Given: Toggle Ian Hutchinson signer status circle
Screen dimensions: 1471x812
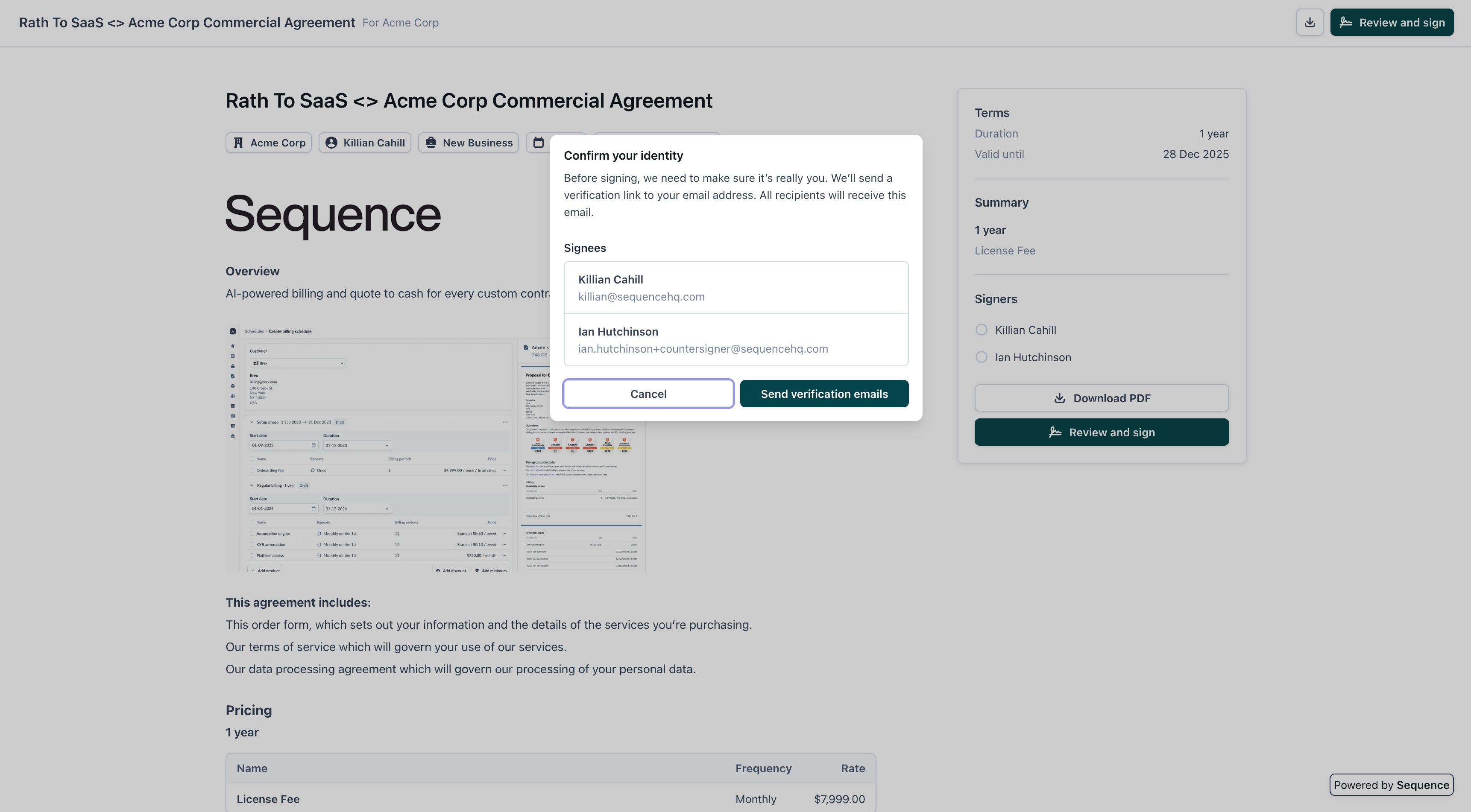Looking at the screenshot, I should pos(981,357).
